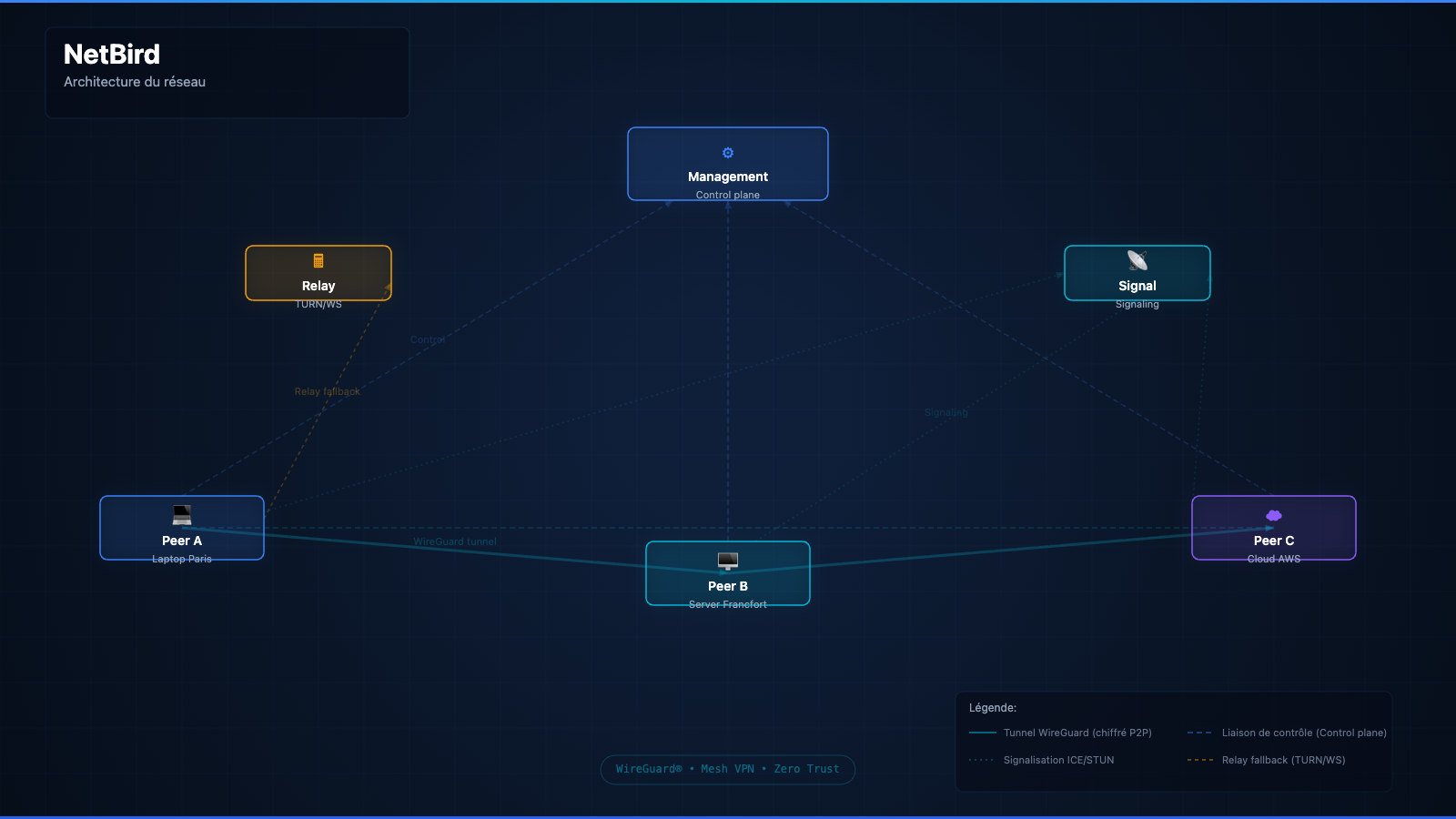Click the NetBird title heading
The width and height of the screenshot is (1456, 819).
click(112, 55)
